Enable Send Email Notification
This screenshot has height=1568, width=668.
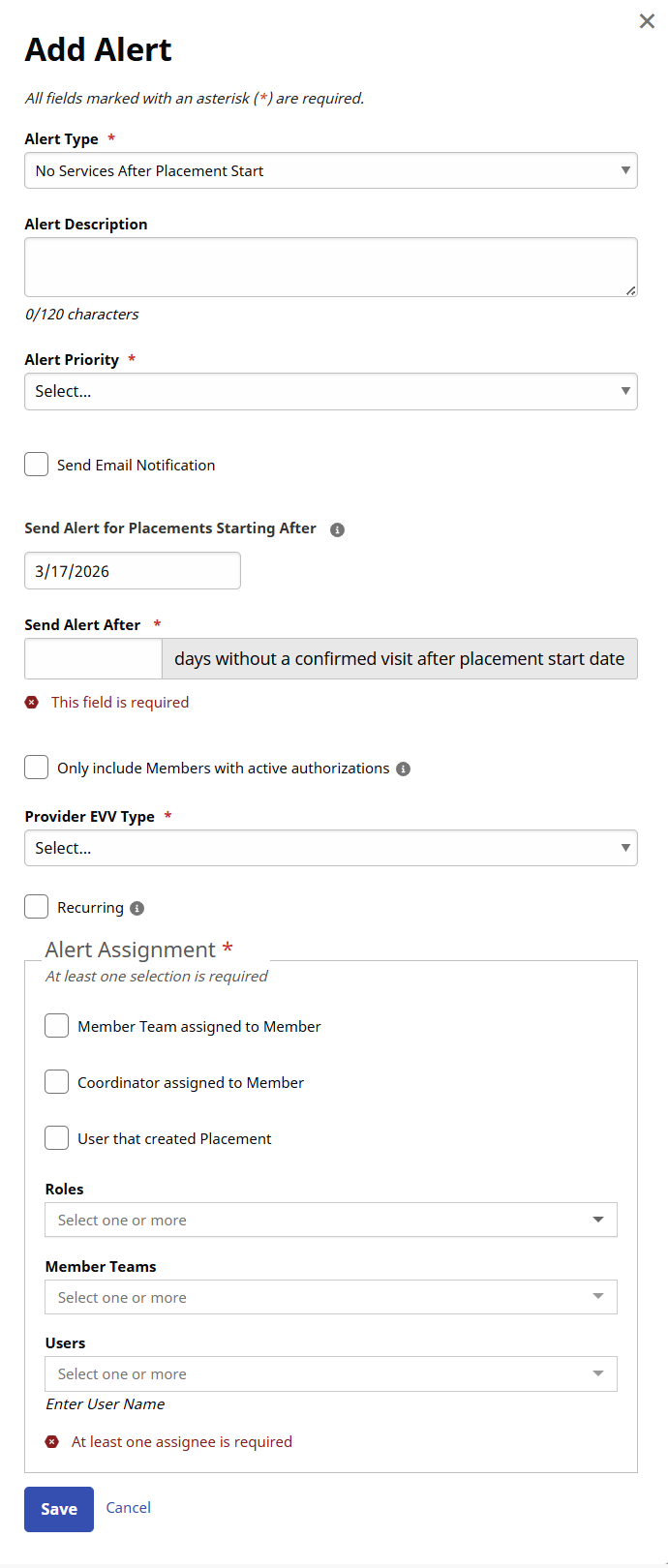pyautogui.click(x=36, y=464)
